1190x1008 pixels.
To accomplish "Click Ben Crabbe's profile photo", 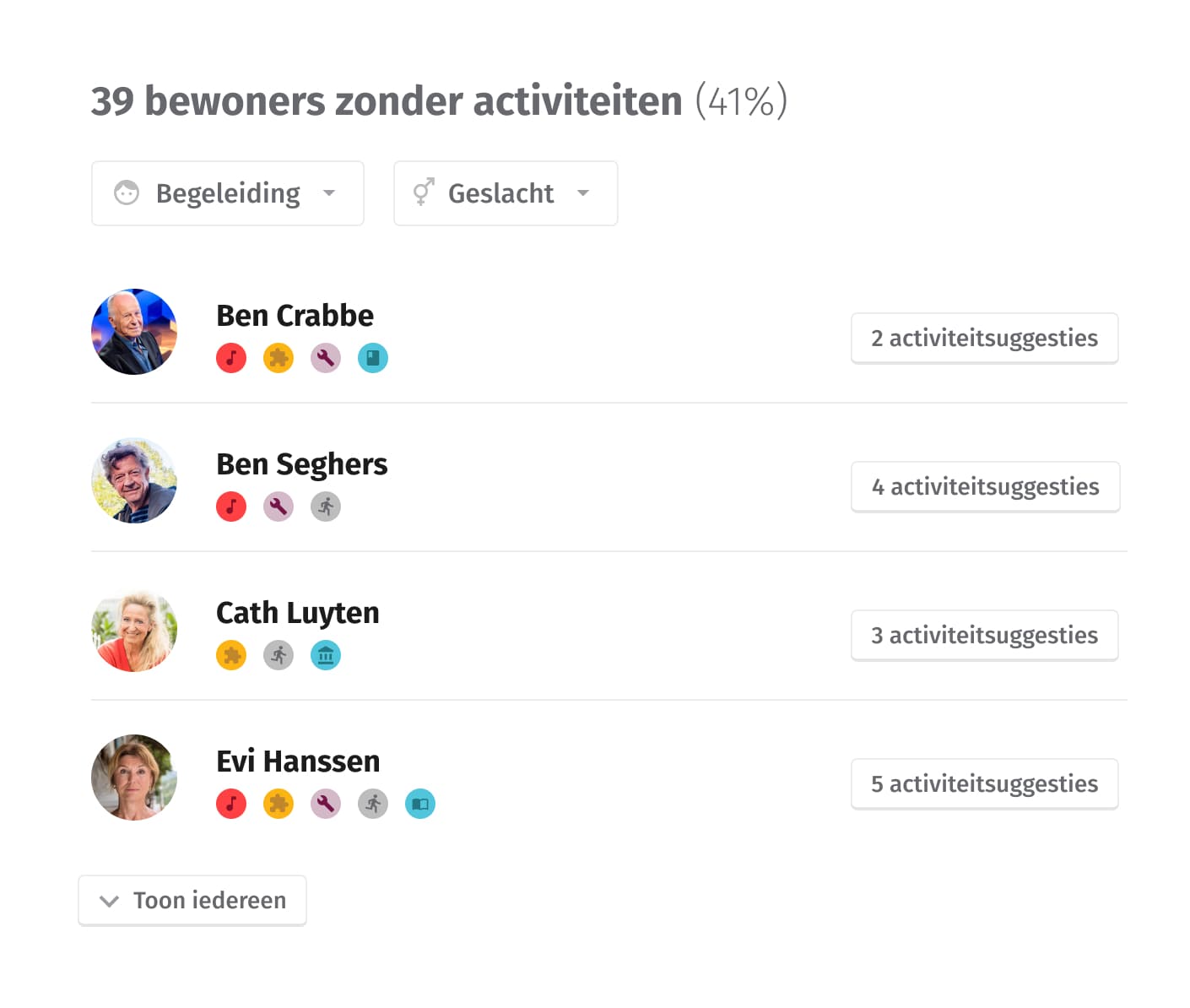I will 134,332.
